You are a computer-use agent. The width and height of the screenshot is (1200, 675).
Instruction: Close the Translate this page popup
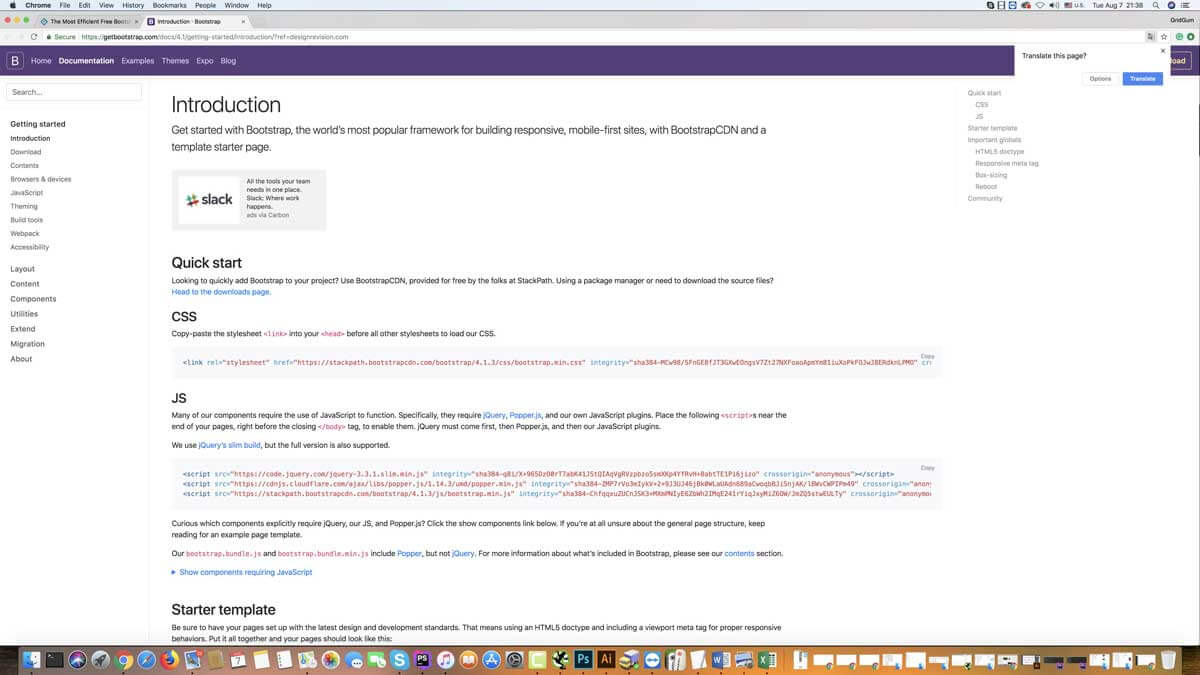(1162, 51)
